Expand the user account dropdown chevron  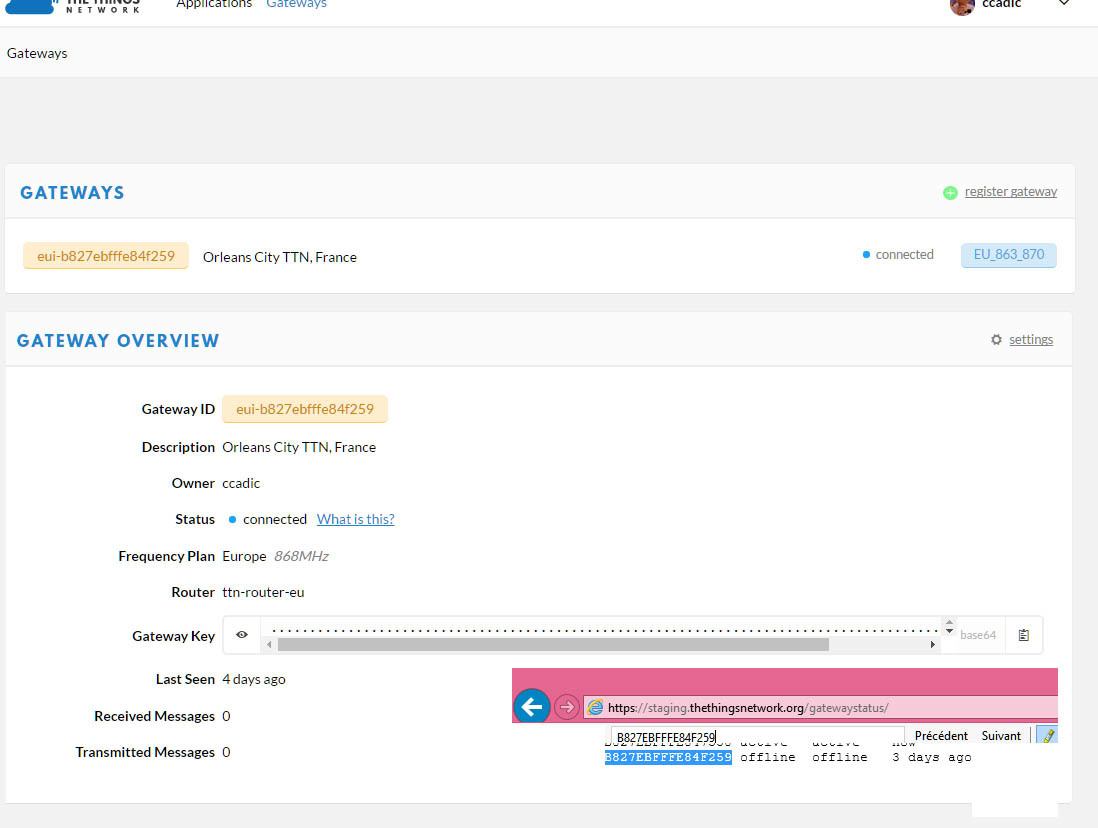click(1064, 4)
